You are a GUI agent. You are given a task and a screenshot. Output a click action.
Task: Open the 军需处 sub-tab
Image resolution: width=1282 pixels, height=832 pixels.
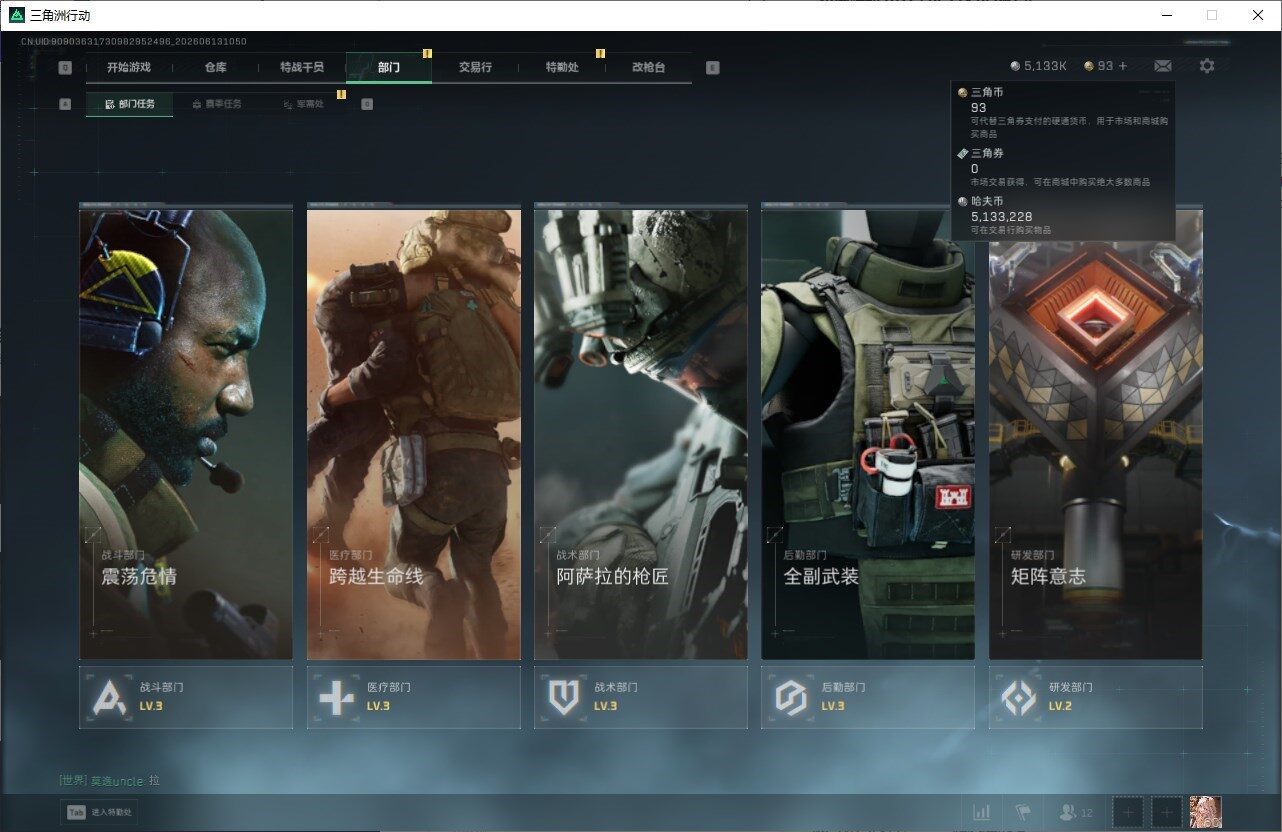pos(303,104)
